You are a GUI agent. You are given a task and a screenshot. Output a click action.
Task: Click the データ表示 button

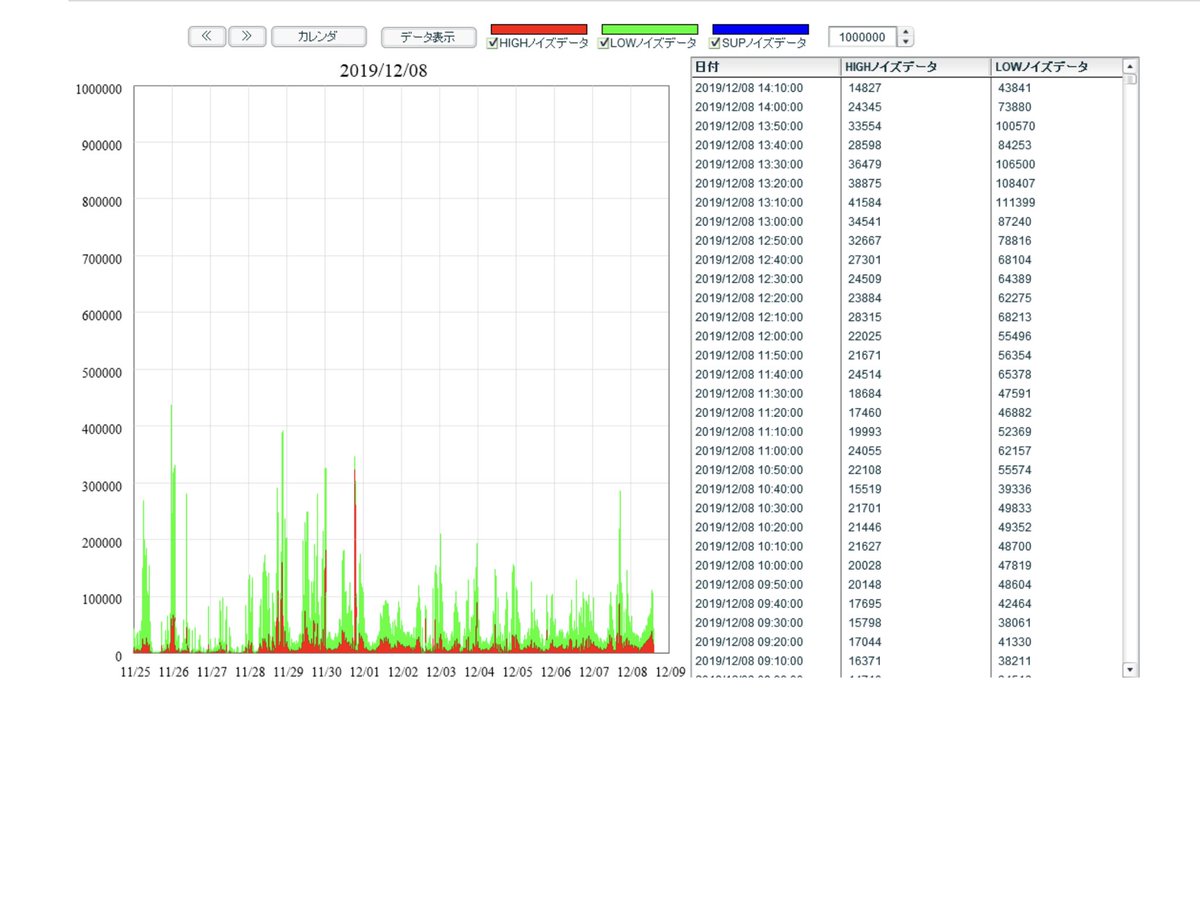(428, 37)
